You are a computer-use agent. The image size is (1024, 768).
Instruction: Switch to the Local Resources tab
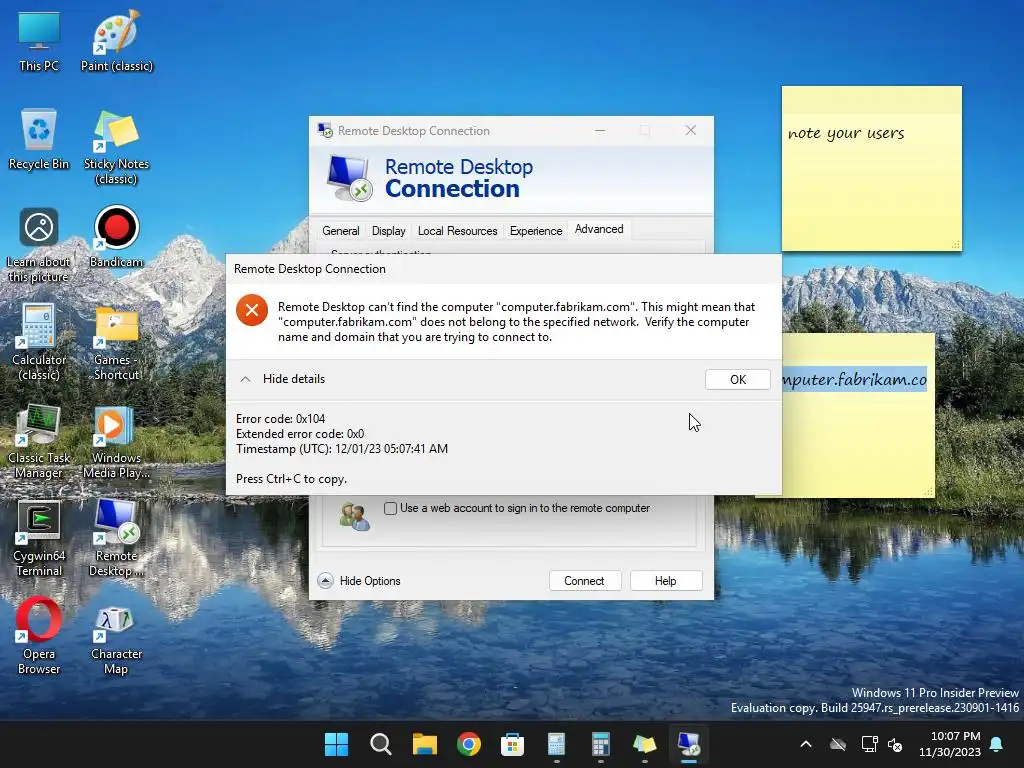457,231
